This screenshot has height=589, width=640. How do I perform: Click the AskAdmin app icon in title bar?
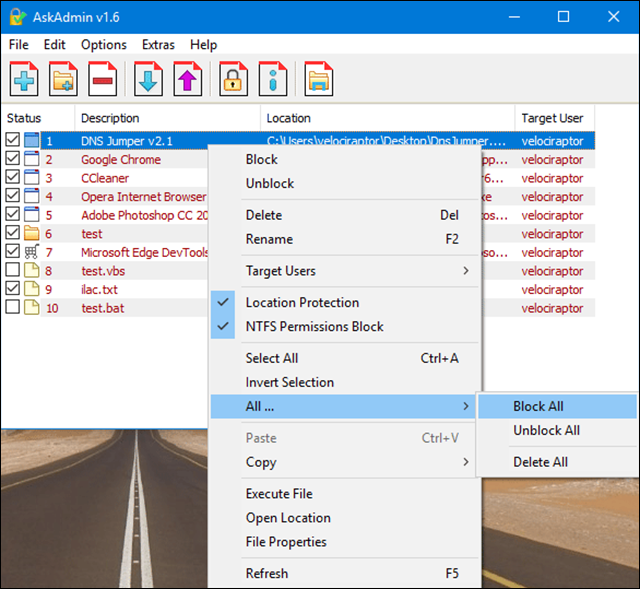[x=18, y=17]
